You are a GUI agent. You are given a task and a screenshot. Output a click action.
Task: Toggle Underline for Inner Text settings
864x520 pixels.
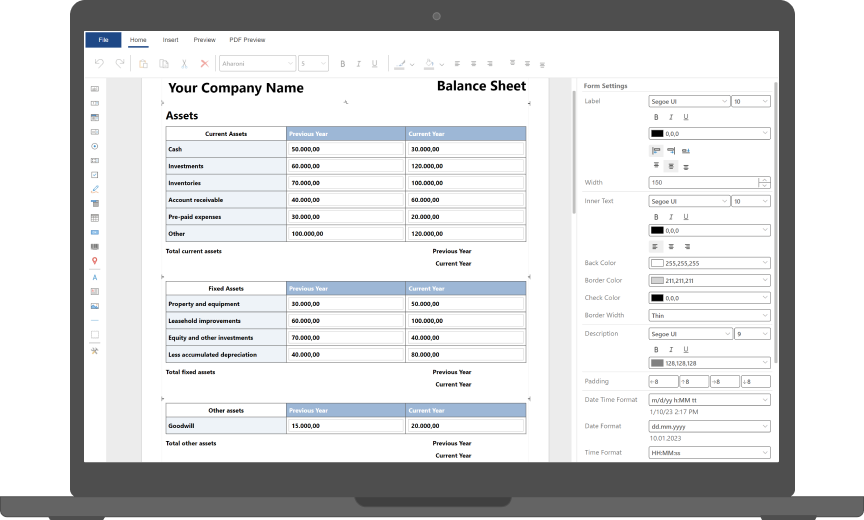pos(685,217)
